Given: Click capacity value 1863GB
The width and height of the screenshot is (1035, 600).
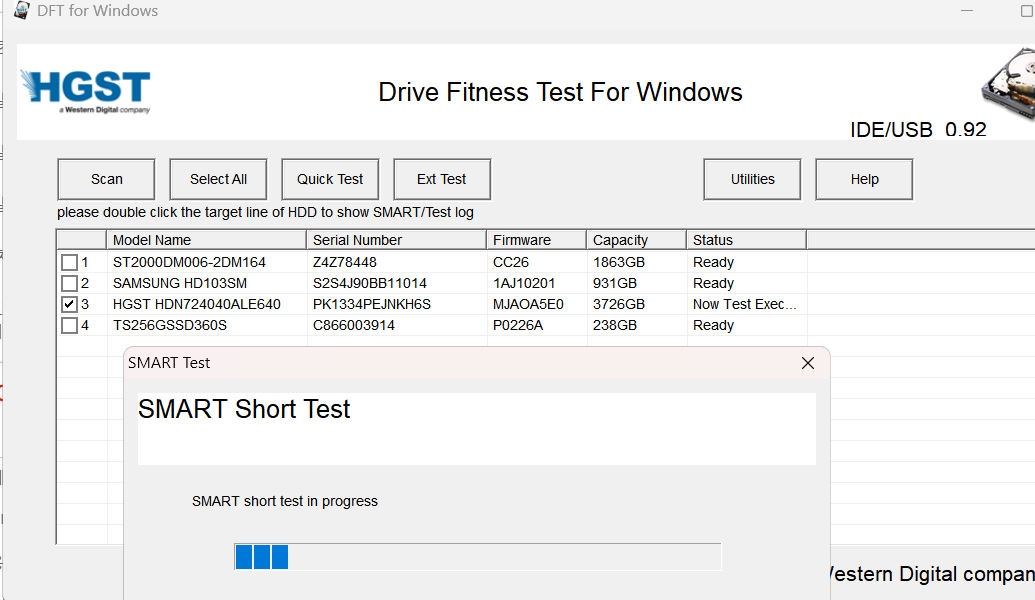Looking at the screenshot, I should pyautogui.click(x=618, y=262).
